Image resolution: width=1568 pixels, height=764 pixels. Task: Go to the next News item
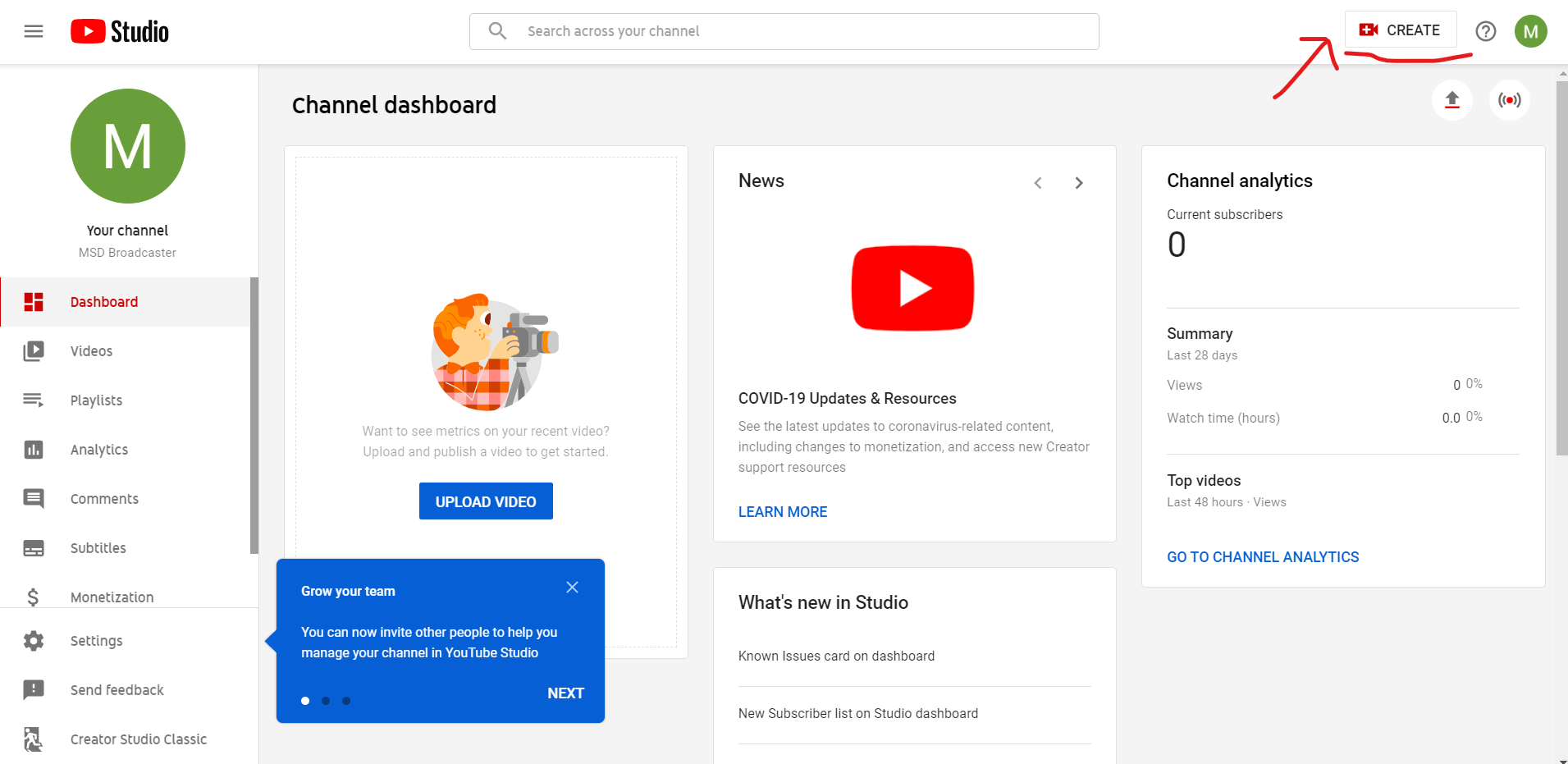click(x=1079, y=183)
